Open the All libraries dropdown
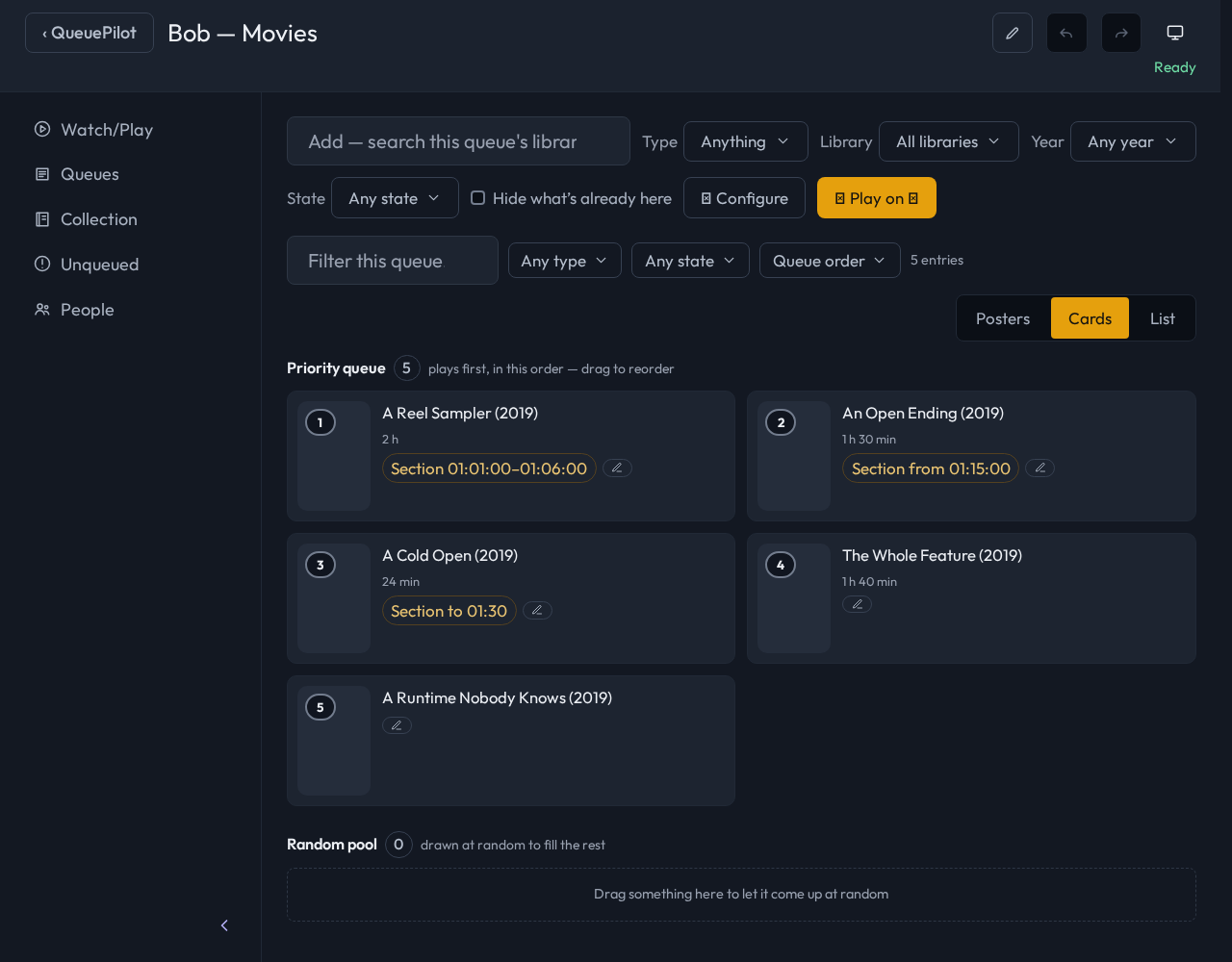Image resolution: width=1232 pixels, height=962 pixels. [948, 141]
